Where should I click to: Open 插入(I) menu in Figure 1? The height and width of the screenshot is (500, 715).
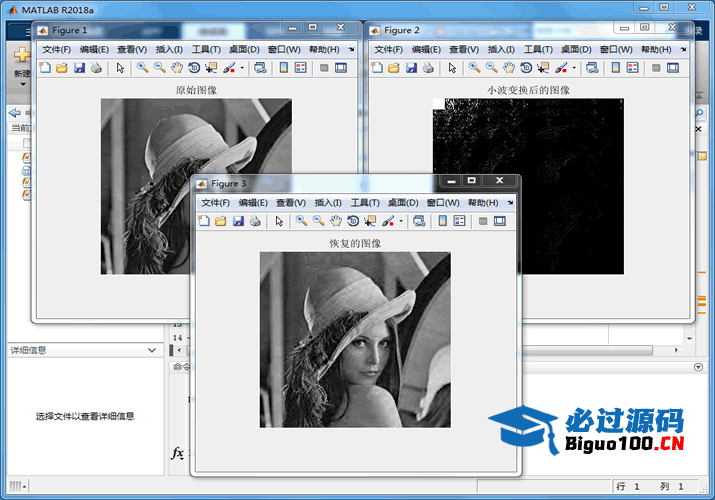(x=169, y=49)
